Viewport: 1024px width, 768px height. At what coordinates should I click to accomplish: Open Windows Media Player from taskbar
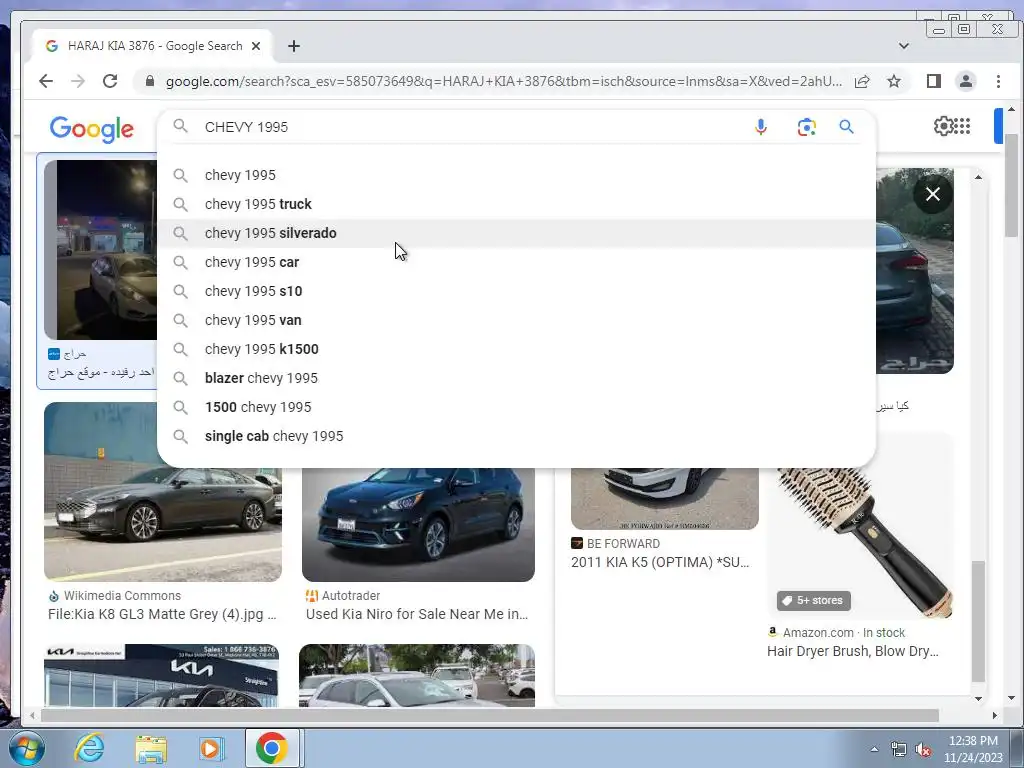[x=211, y=748]
